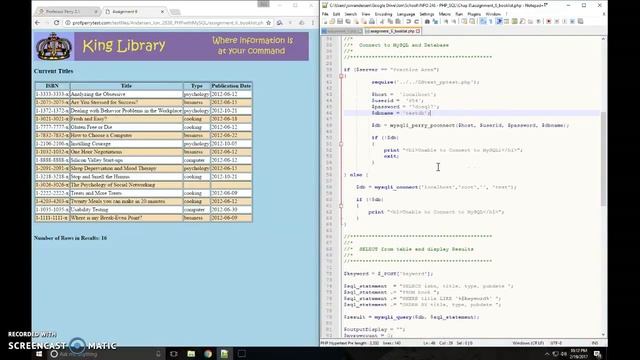Toggle the Indent Guide icon in Notepad++
The image size is (640, 360).
(x=500, y=21)
